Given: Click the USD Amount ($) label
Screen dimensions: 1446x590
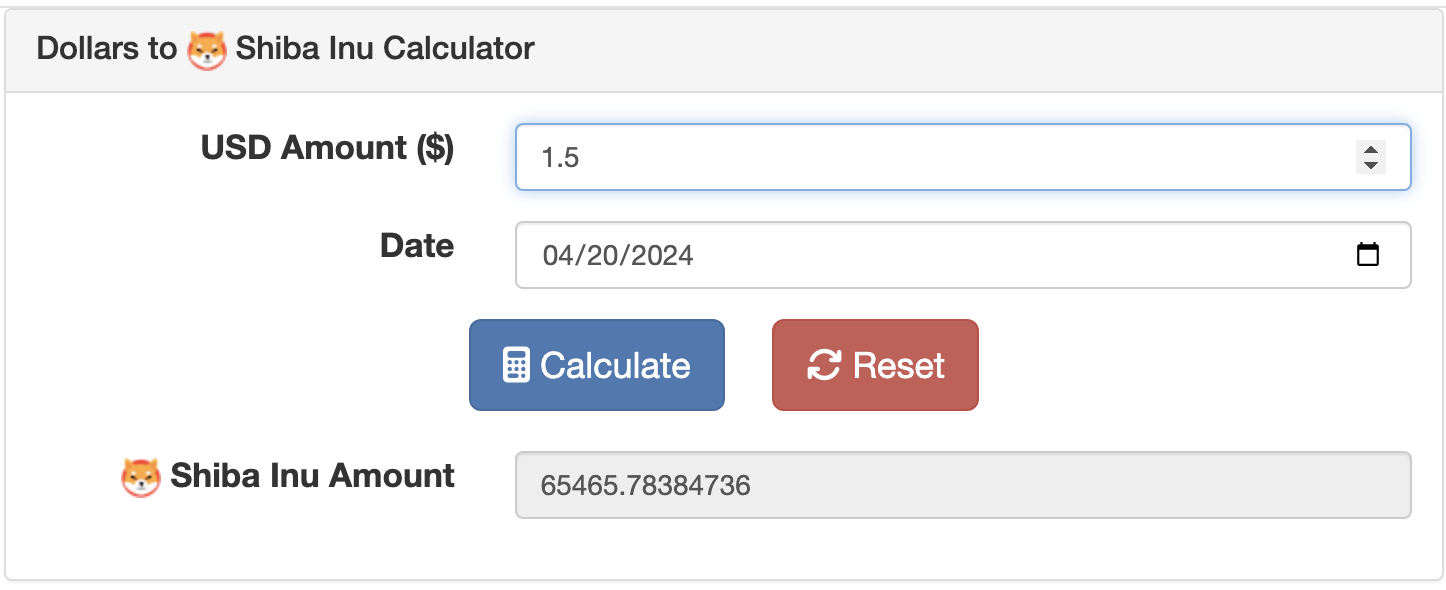Looking at the screenshot, I should point(328,147).
